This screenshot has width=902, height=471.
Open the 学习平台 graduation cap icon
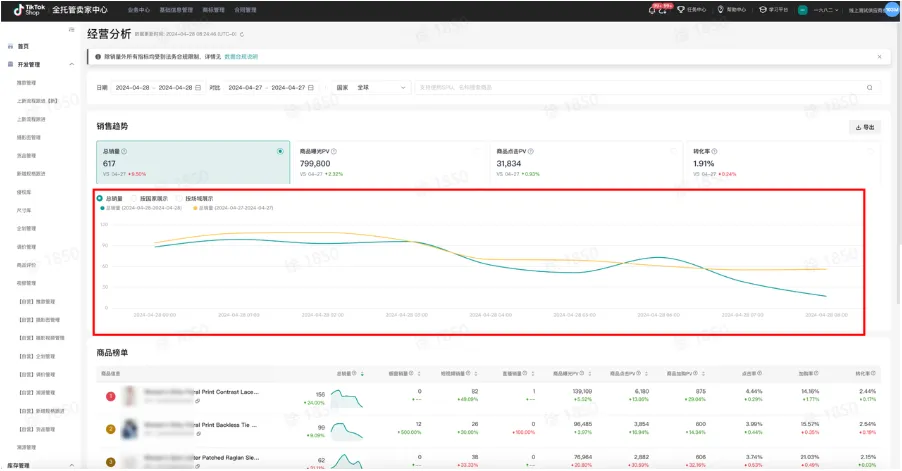[x=763, y=10]
